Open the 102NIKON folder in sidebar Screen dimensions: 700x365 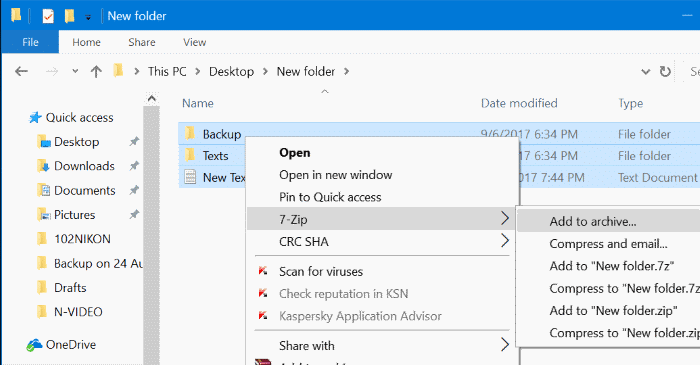click(x=82, y=239)
